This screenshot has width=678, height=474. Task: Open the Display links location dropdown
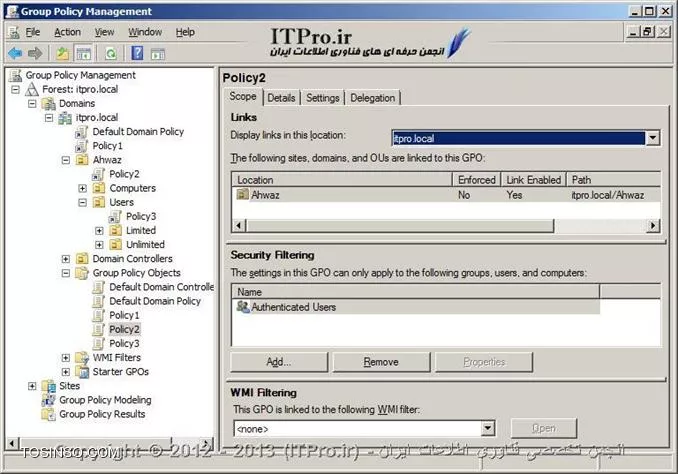pos(652,138)
